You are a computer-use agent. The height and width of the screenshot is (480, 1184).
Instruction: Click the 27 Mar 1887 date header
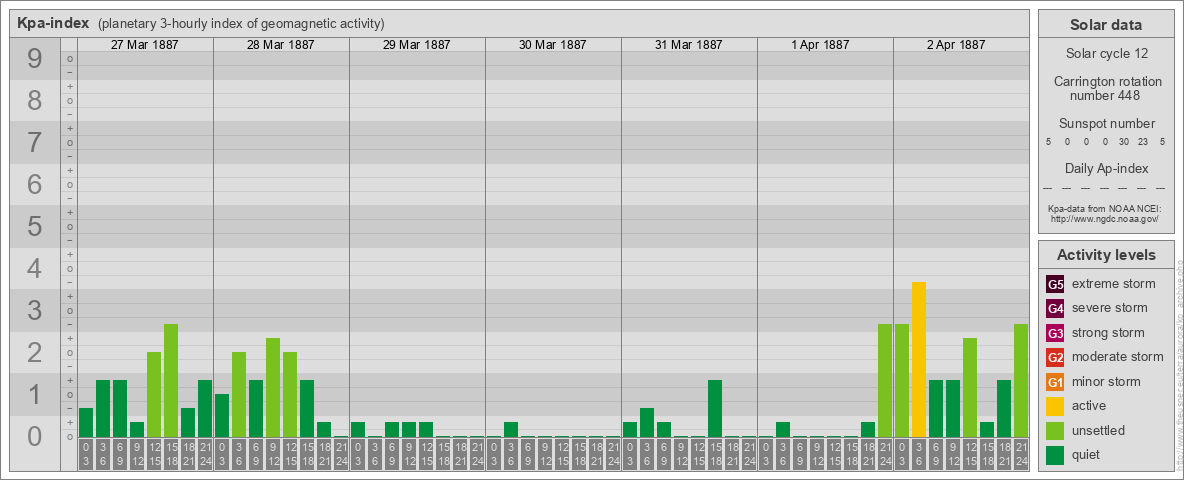click(145, 45)
